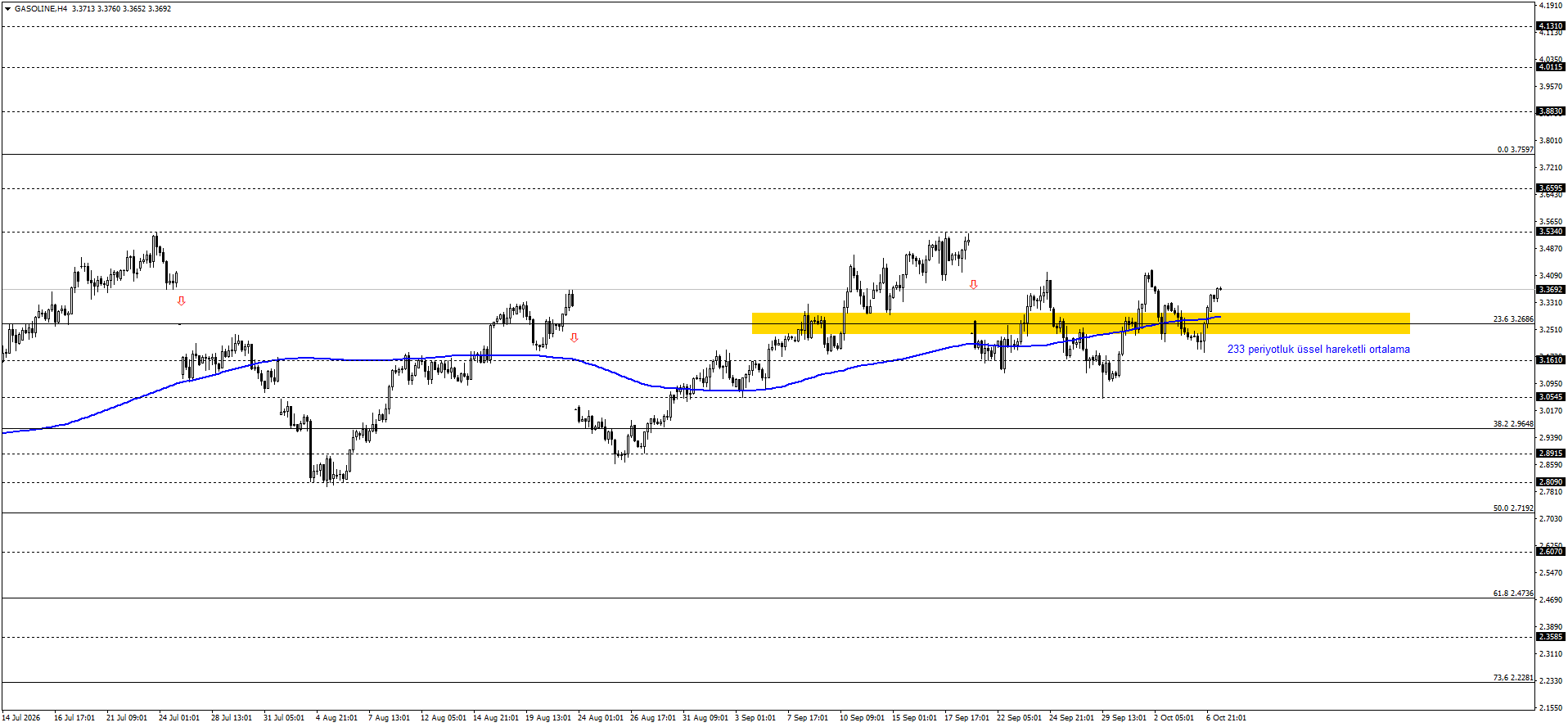Click the Fibonacci 73.6 2.2281 level label

coord(1513,678)
